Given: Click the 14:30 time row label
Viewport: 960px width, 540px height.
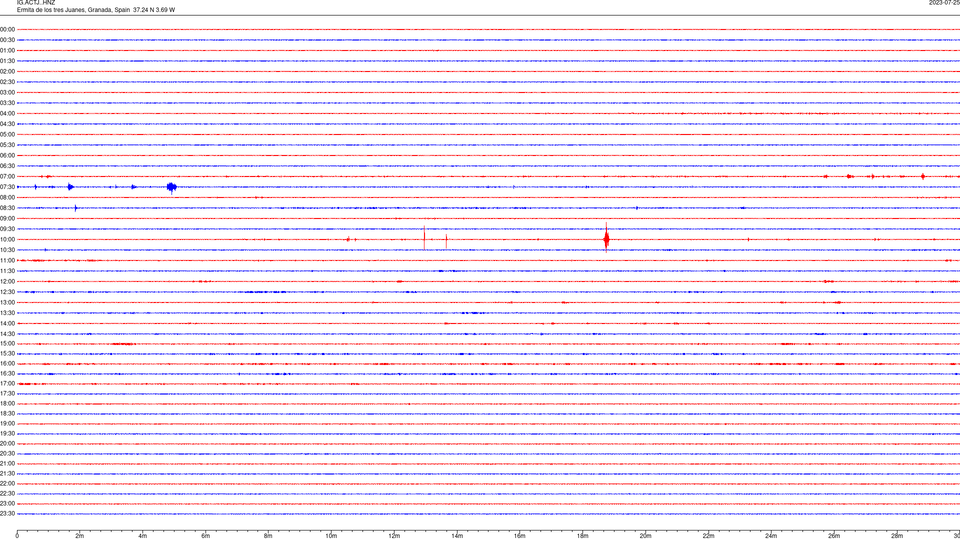Looking at the screenshot, I should click(7, 334).
